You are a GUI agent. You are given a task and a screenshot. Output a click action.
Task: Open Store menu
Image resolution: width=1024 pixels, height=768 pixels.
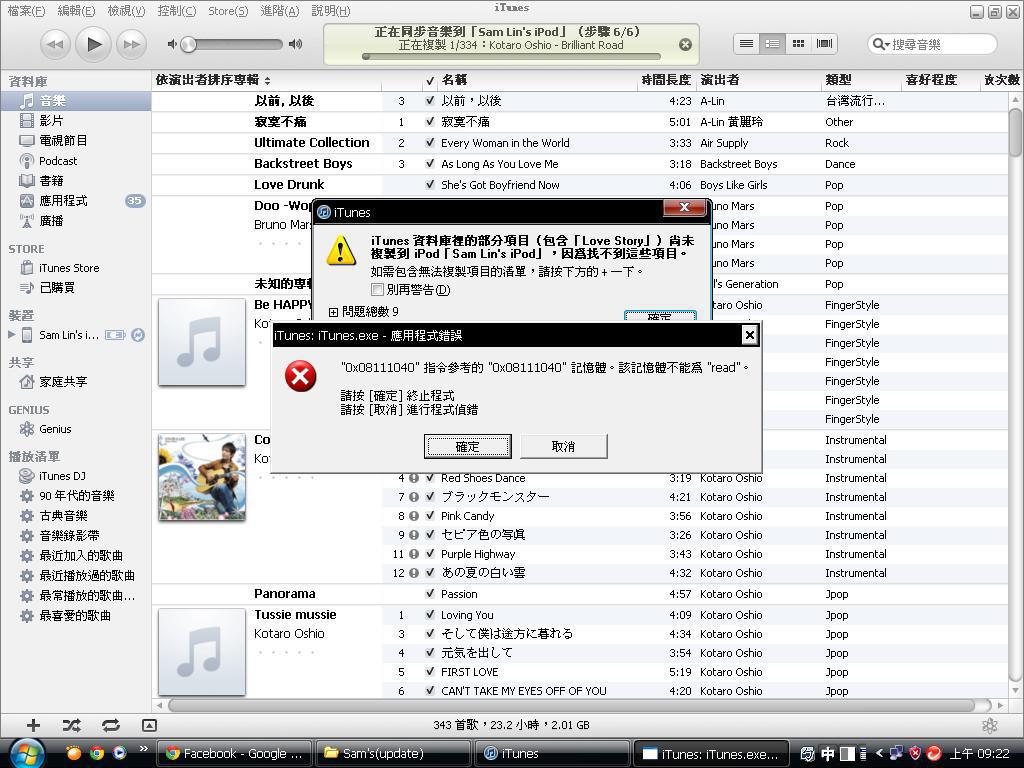(x=228, y=10)
